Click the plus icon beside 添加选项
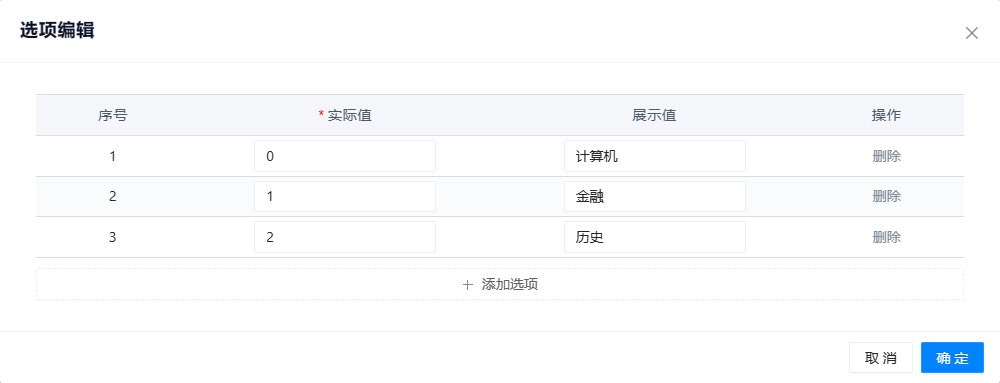 pyautogui.click(x=467, y=284)
